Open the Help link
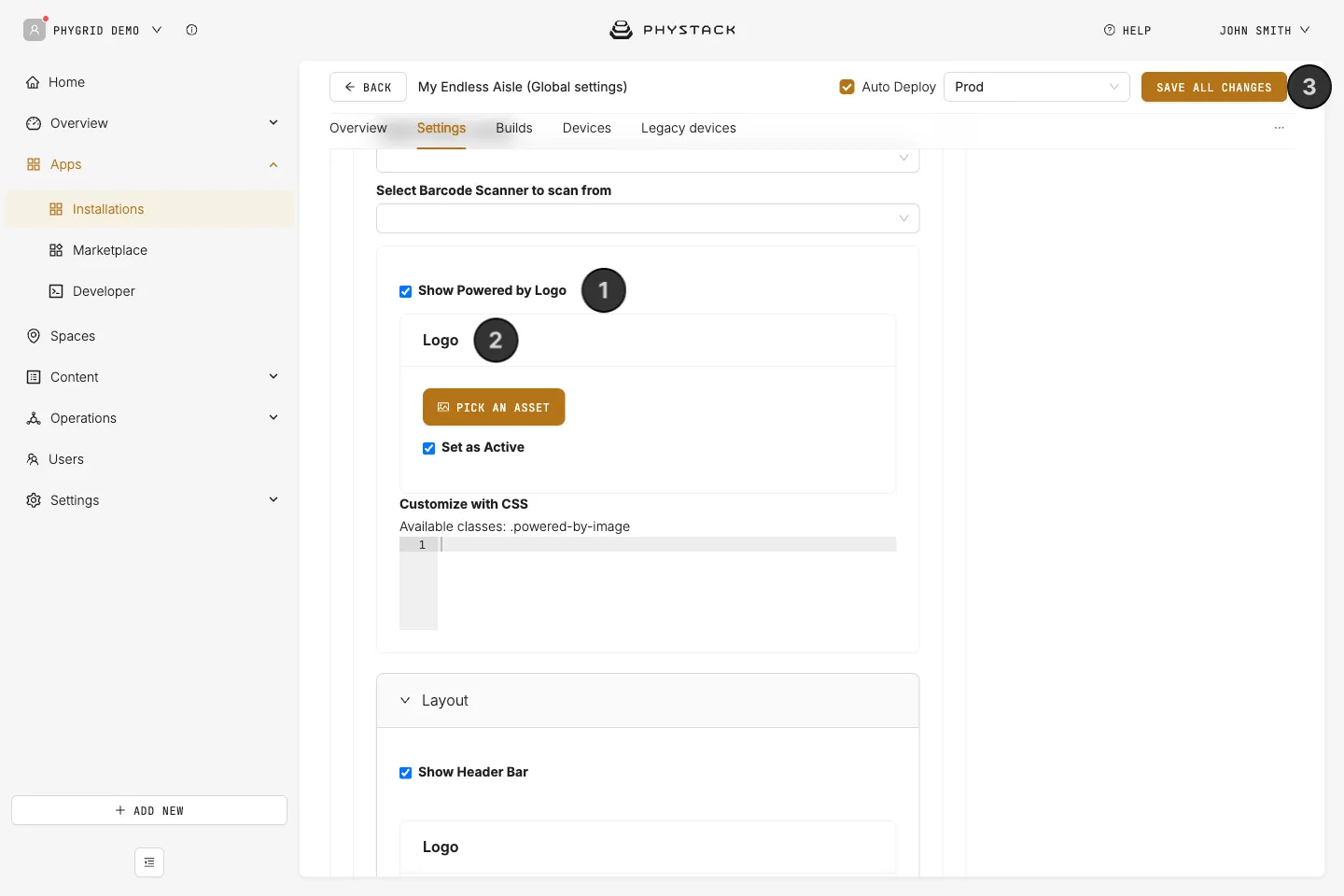Image resolution: width=1344 pixels, height=896 pixels. [x=1127, y=30]
